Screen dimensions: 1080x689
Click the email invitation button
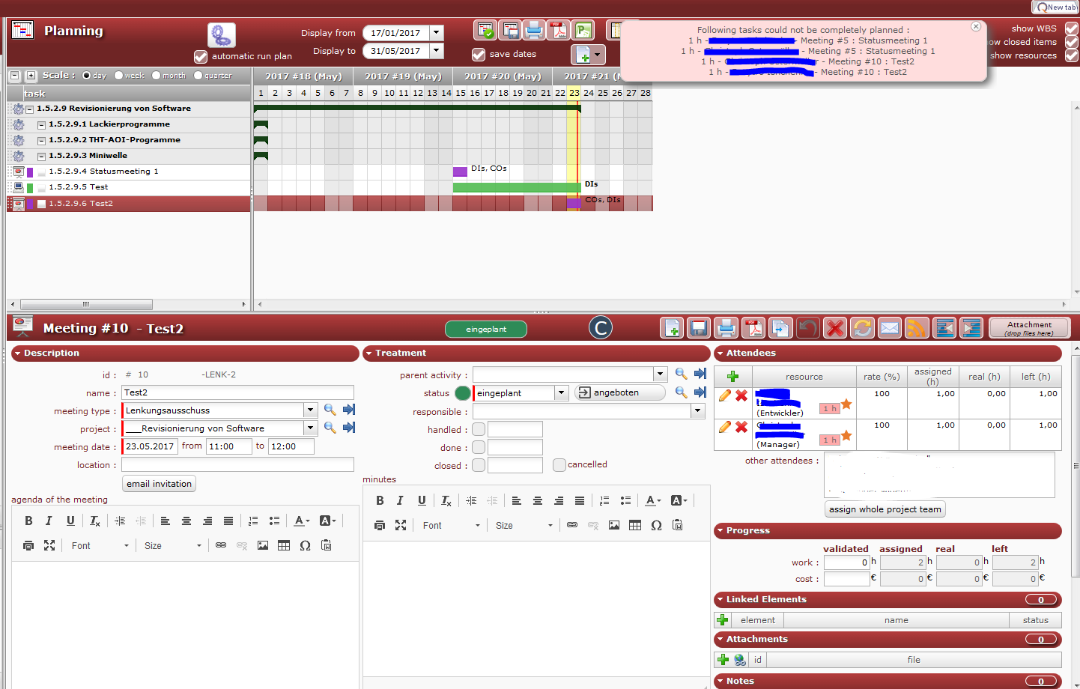coord(158,483)
